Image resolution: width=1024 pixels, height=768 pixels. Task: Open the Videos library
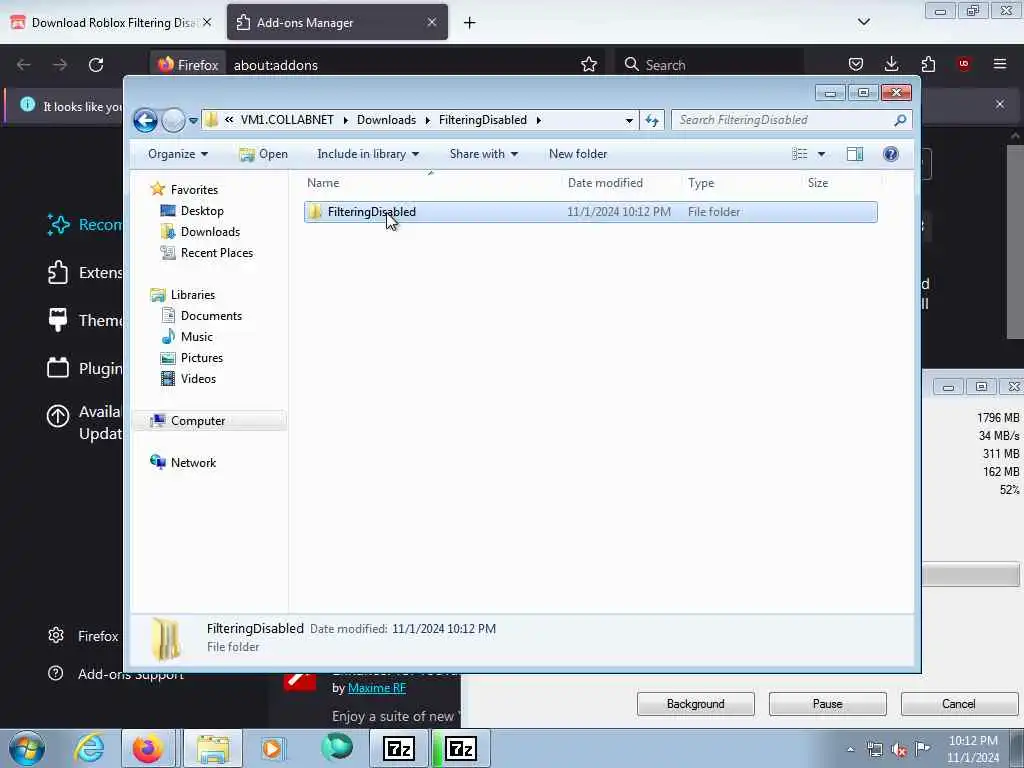point(198,379)
